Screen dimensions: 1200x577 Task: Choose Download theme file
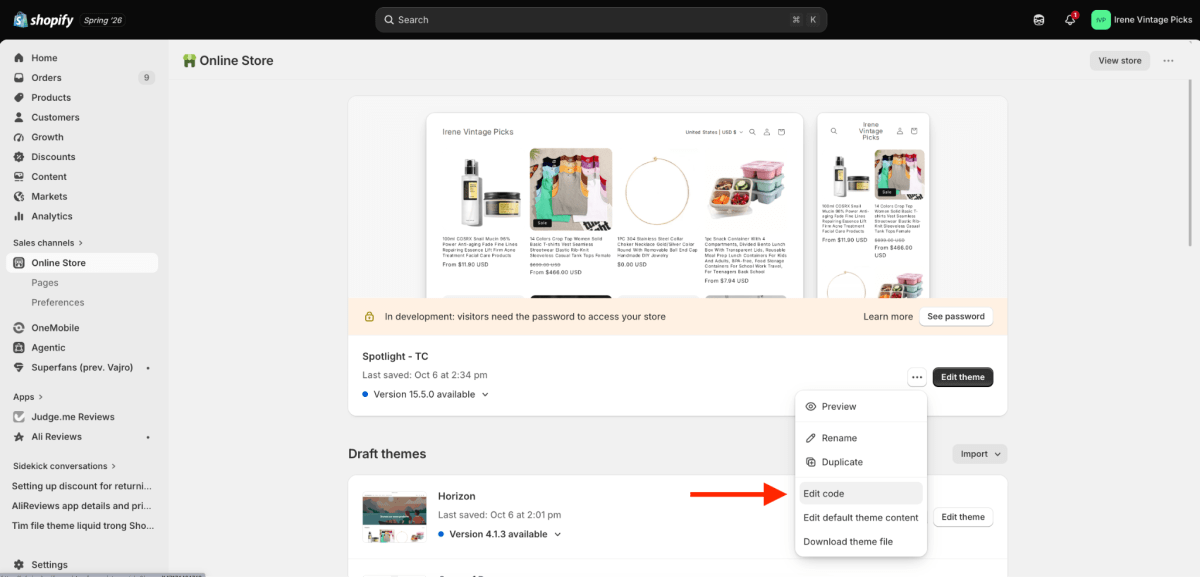(861, 542)
